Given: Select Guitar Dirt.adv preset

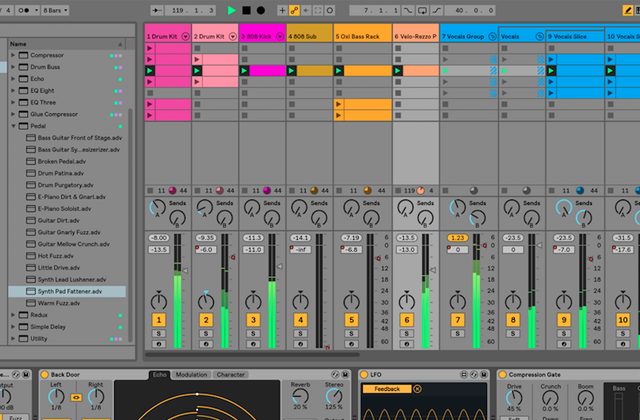Looking at the screenshot, I should 58,220.
